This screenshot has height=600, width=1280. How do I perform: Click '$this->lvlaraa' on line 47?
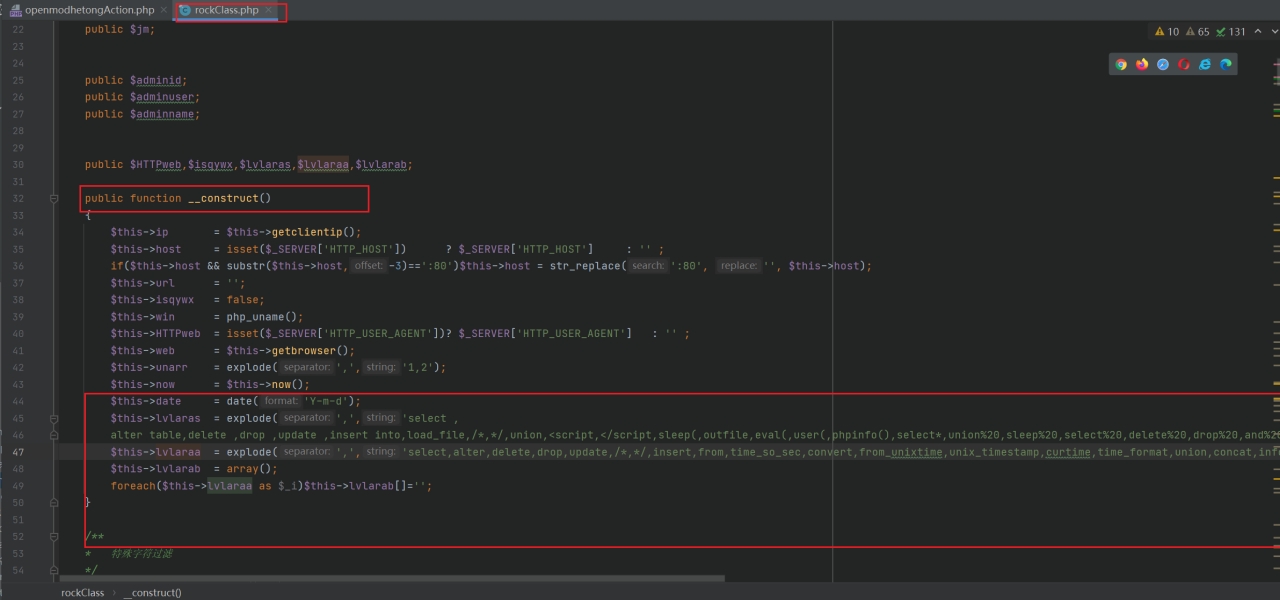[156, 452]
